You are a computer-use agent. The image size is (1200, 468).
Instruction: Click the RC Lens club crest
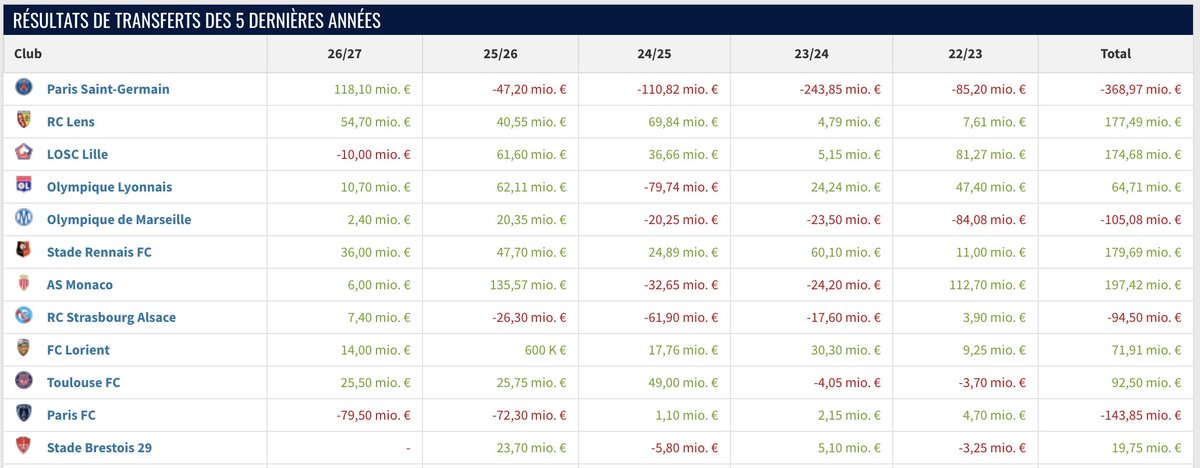pyautogui.click(x=24, y=121)
